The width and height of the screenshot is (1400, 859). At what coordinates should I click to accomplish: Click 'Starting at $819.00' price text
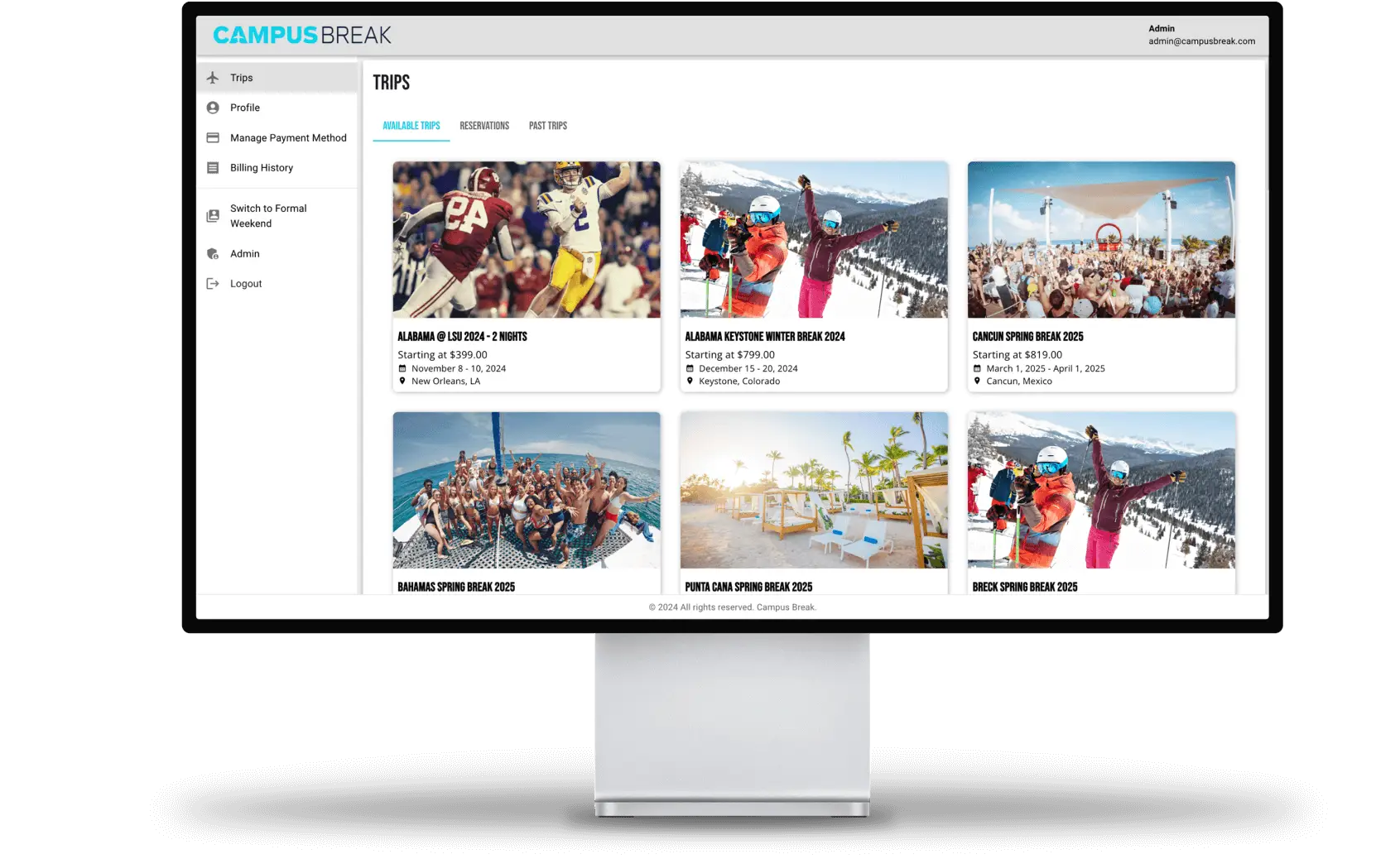pos(1017,355)
